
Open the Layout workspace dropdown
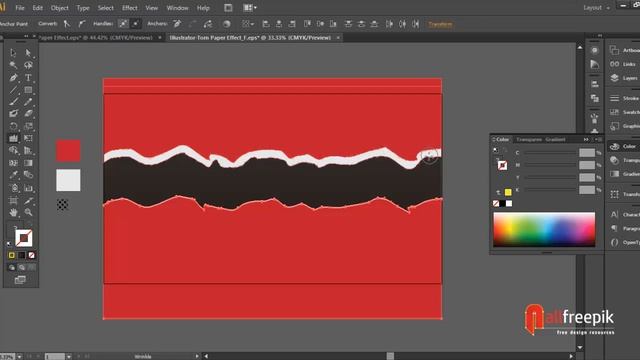[x=596, y=8]
